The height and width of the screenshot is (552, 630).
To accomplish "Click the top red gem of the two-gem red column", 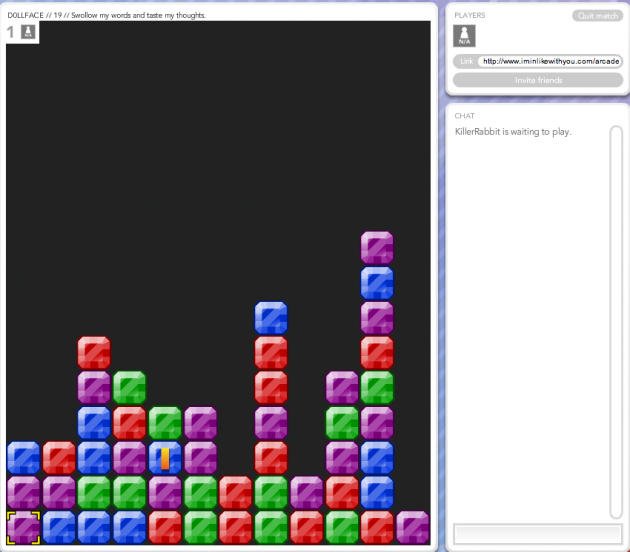I will coord(236,493).
